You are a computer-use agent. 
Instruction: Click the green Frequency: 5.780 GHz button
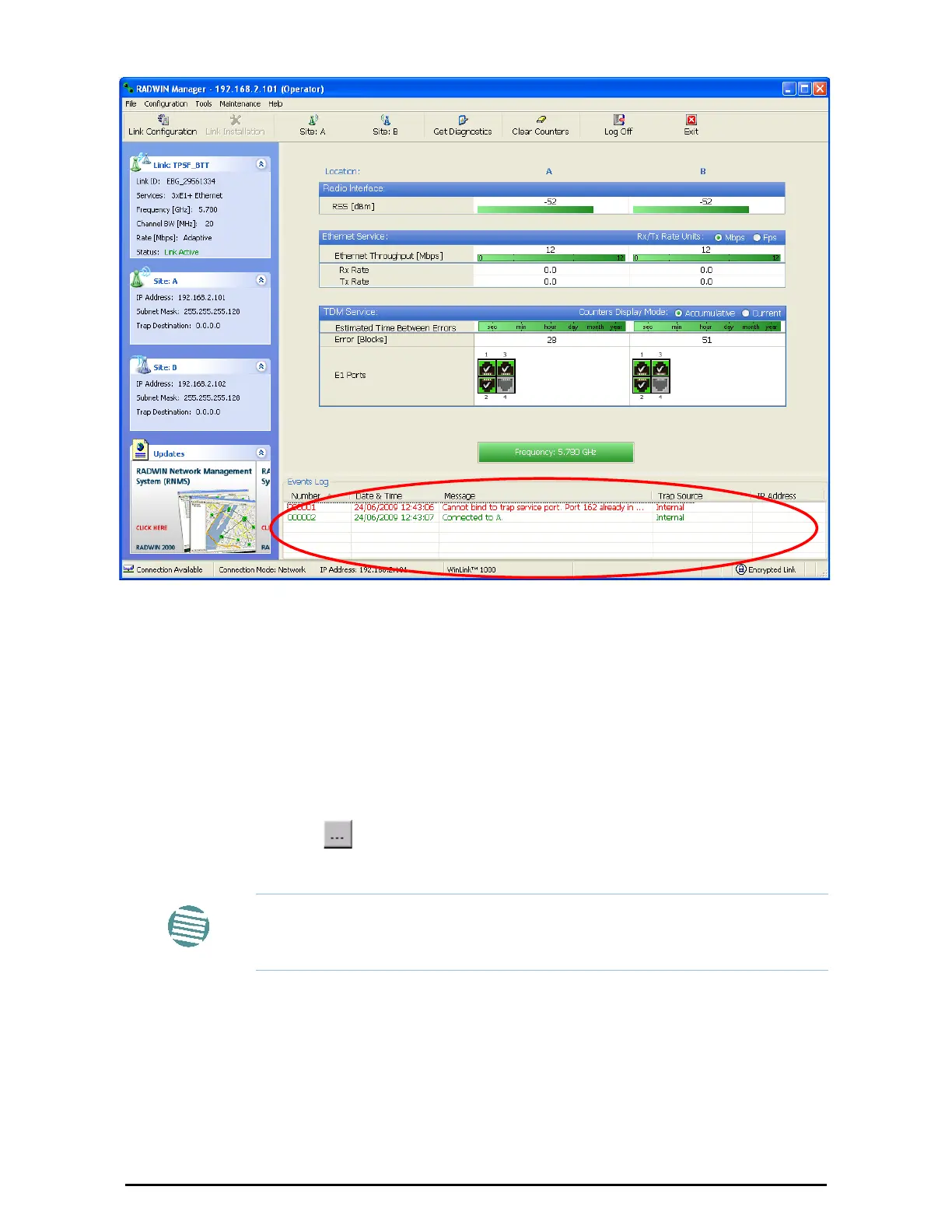point(555,452)
